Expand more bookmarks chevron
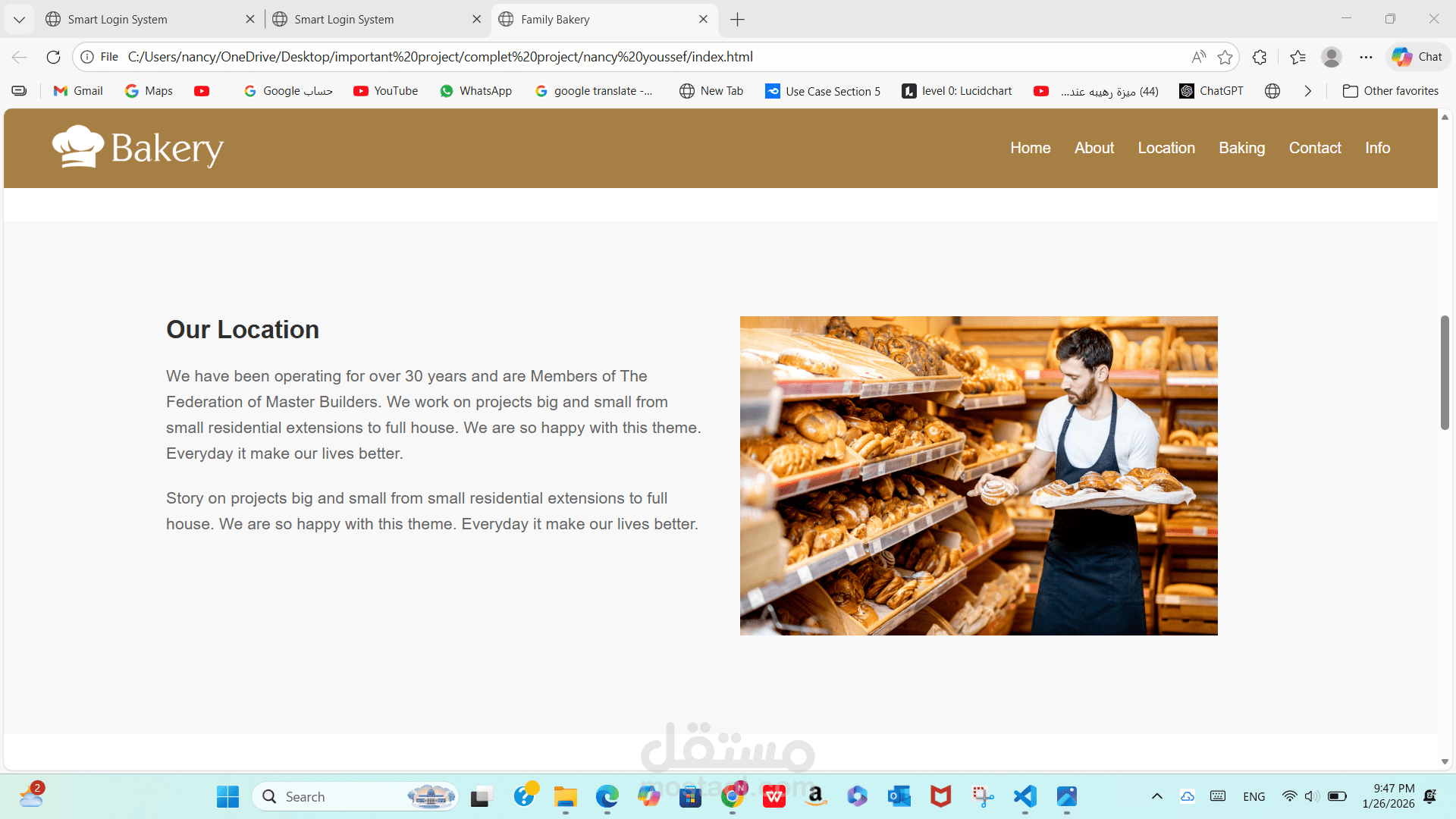Image resolution: width=1456 pixels, height=819 pixels. click(x=1307, y=91)
